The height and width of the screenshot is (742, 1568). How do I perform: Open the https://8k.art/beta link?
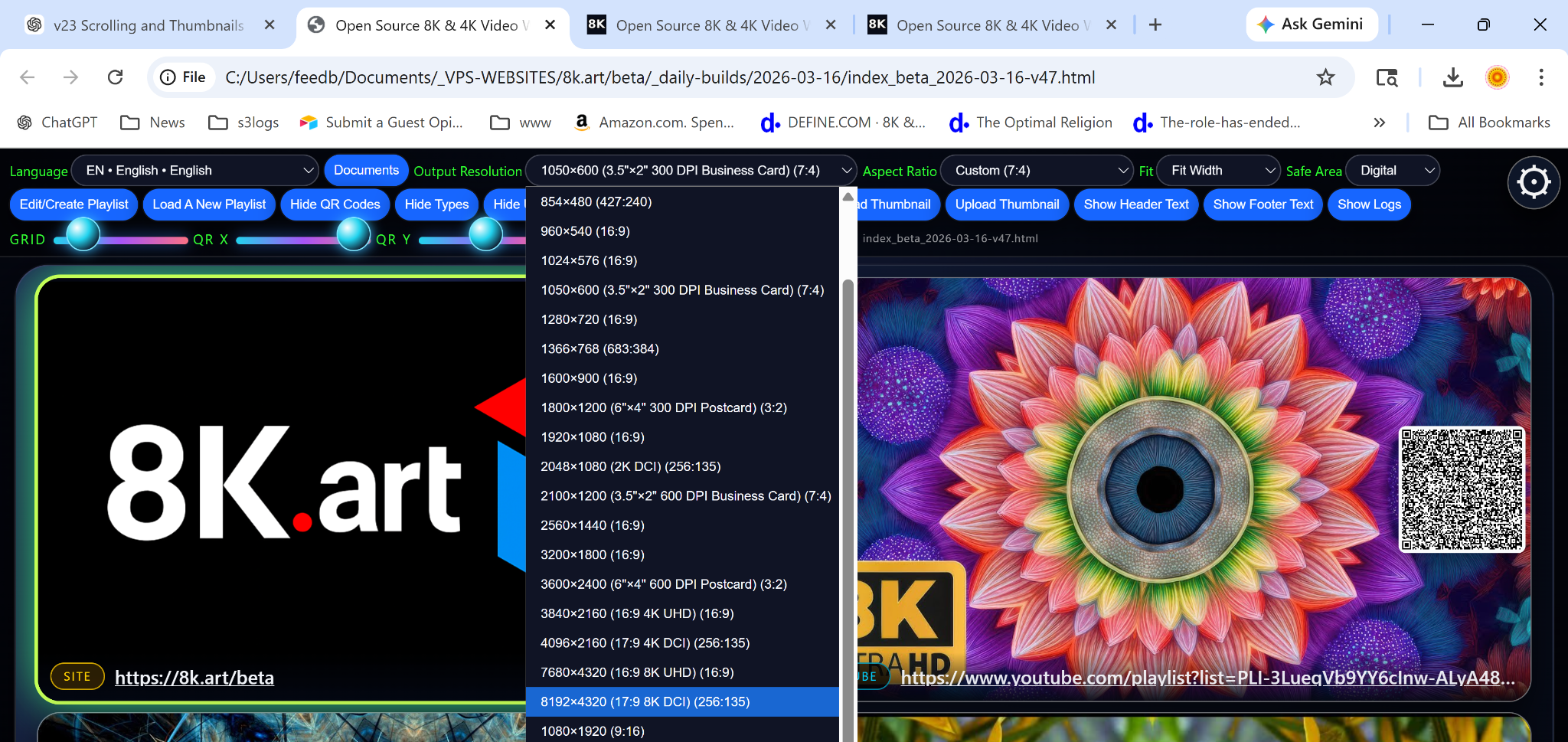(x=194, y=678)
